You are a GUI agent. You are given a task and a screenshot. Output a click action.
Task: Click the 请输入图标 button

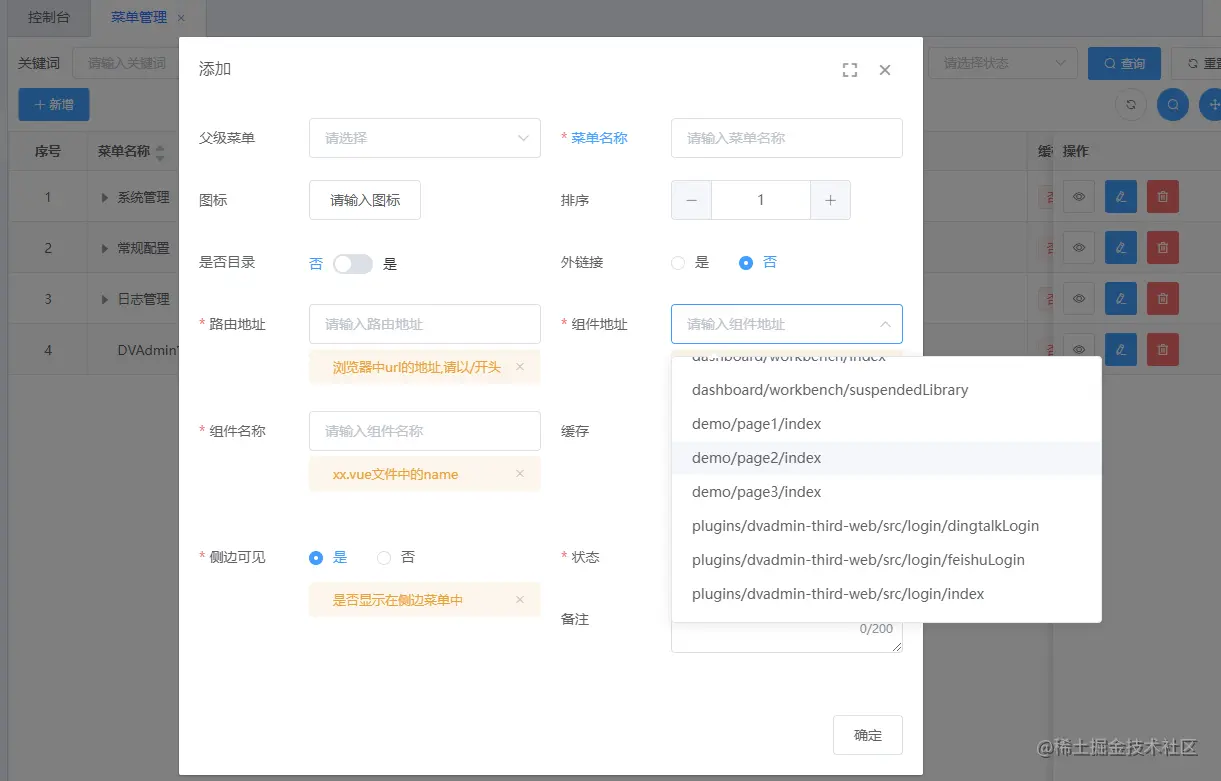coord(365,200)
